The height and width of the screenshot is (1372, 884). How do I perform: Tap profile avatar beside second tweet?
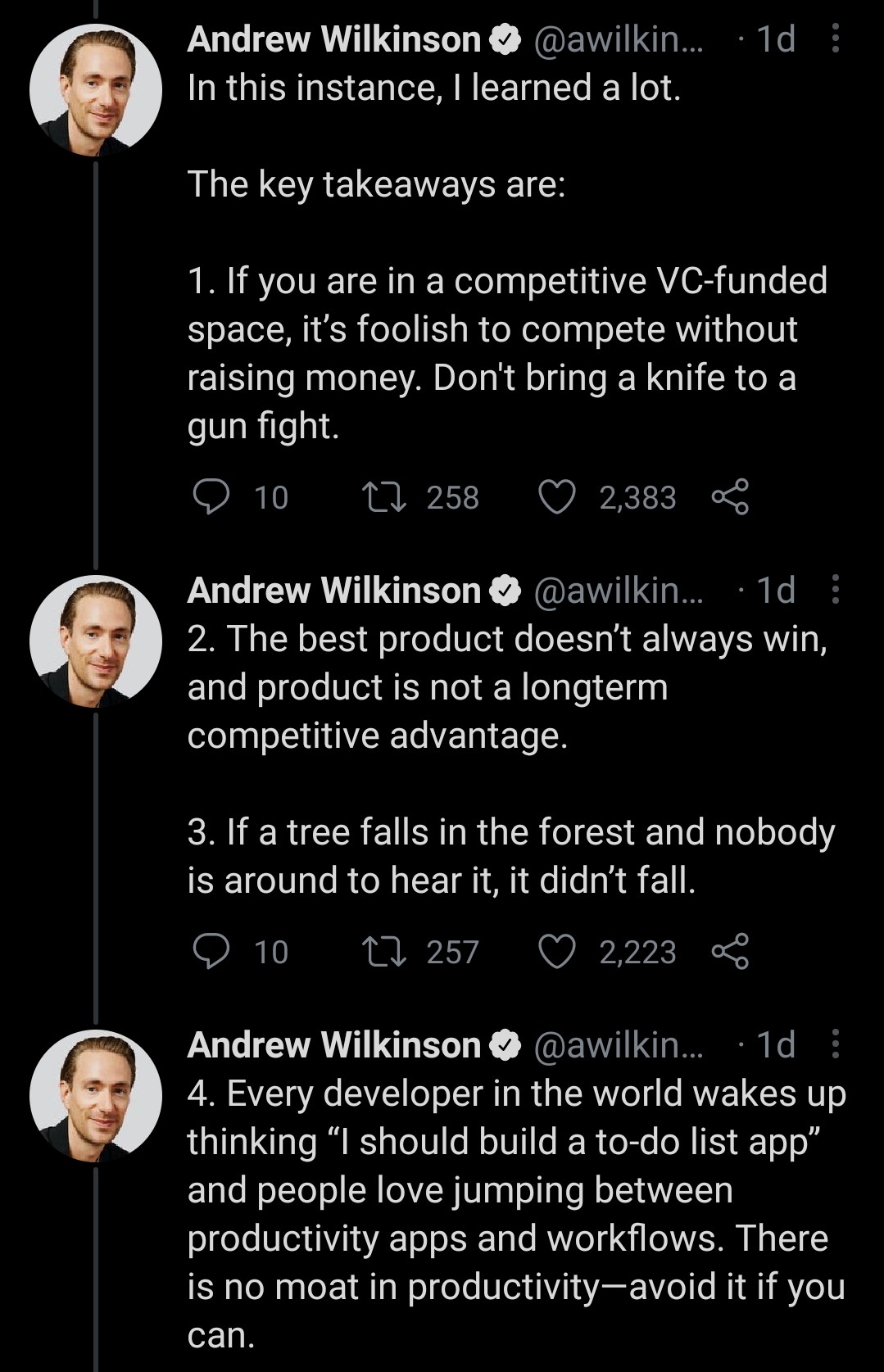pyautogui.click(x=96, y=641)
